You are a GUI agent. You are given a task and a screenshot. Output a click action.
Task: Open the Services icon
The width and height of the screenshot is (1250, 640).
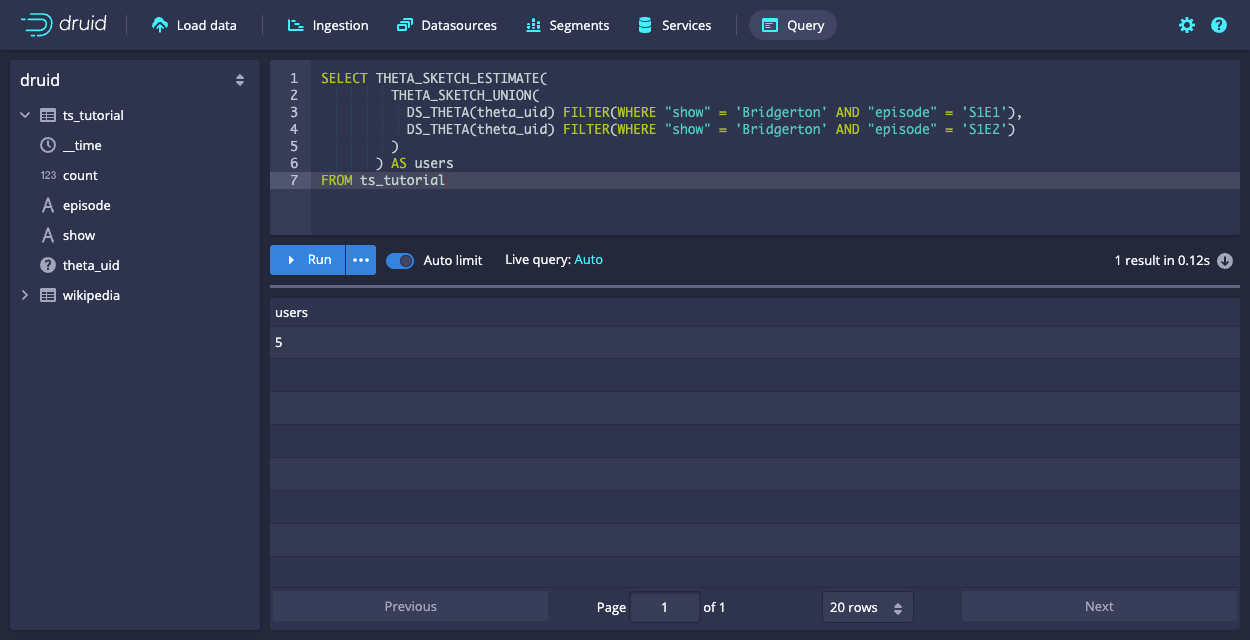[x=643, y=24]
